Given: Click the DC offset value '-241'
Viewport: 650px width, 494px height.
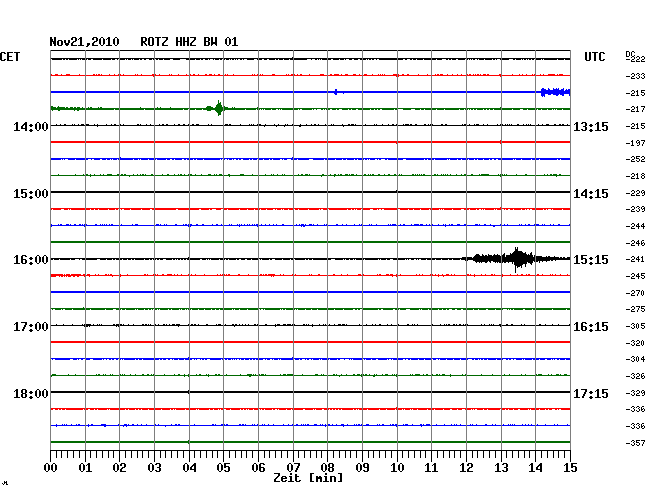Looking at the screenshot, I should (635, 259).
